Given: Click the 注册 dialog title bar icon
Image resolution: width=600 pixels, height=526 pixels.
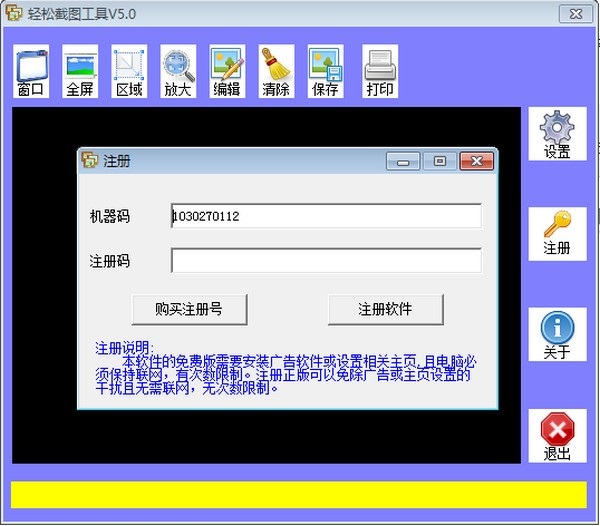Looking at the screenshot, I should click(90, 160).
